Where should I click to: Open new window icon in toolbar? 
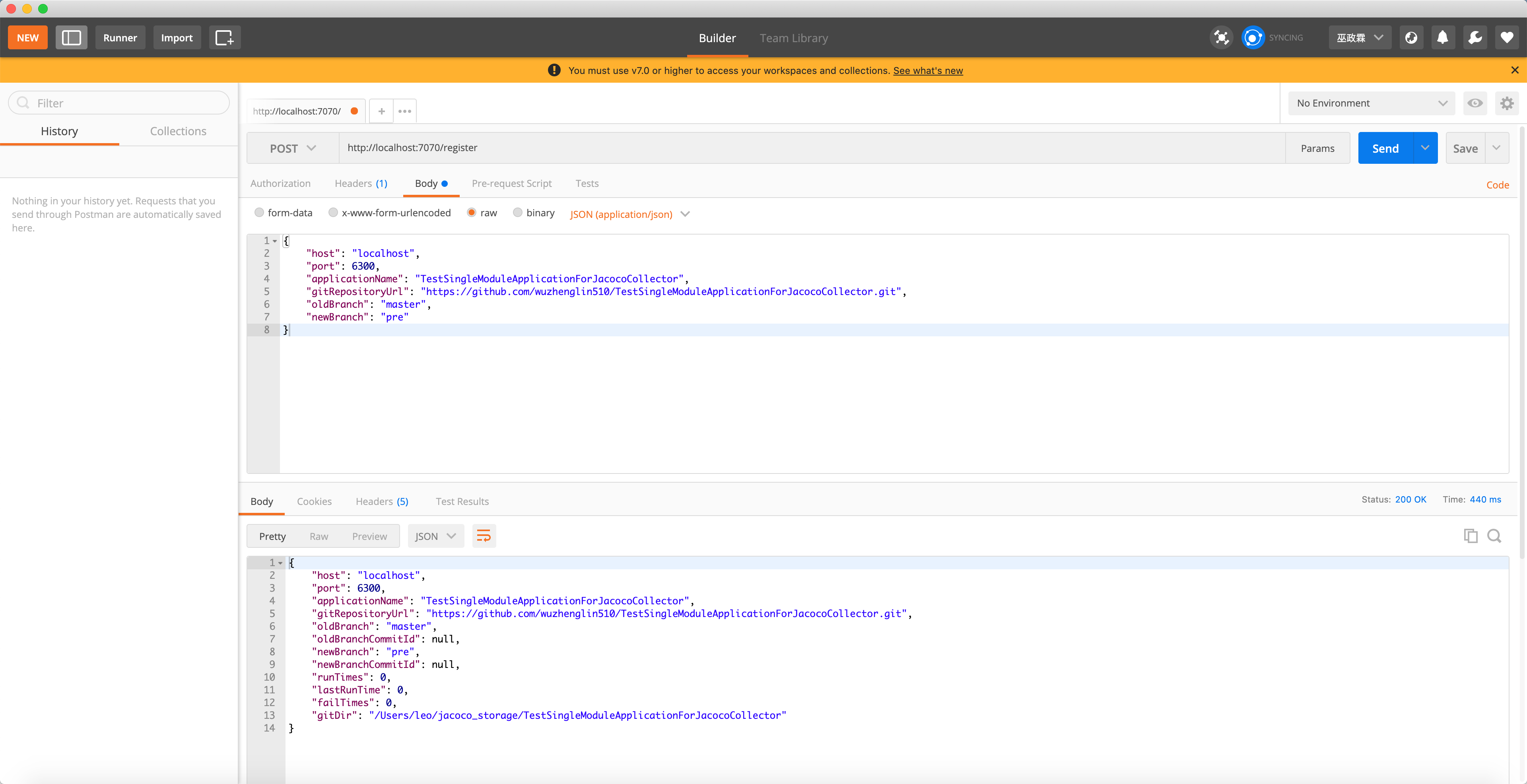point(225,37)
